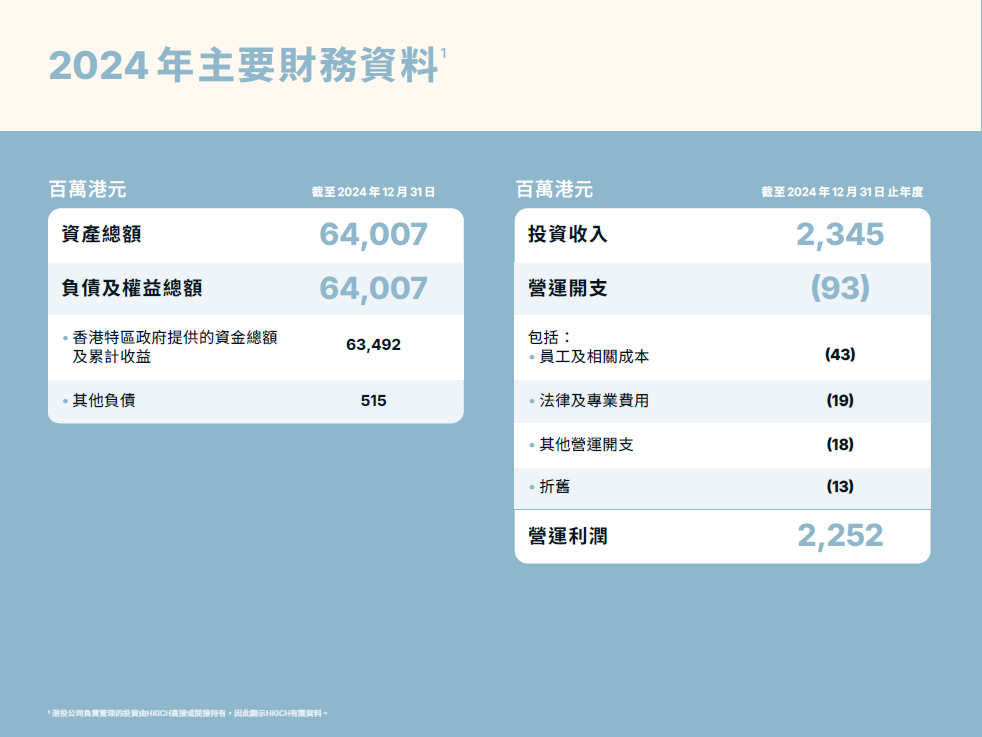Select the 63,492 figure
Screen dimensions: 982x737
click(373, 345)
